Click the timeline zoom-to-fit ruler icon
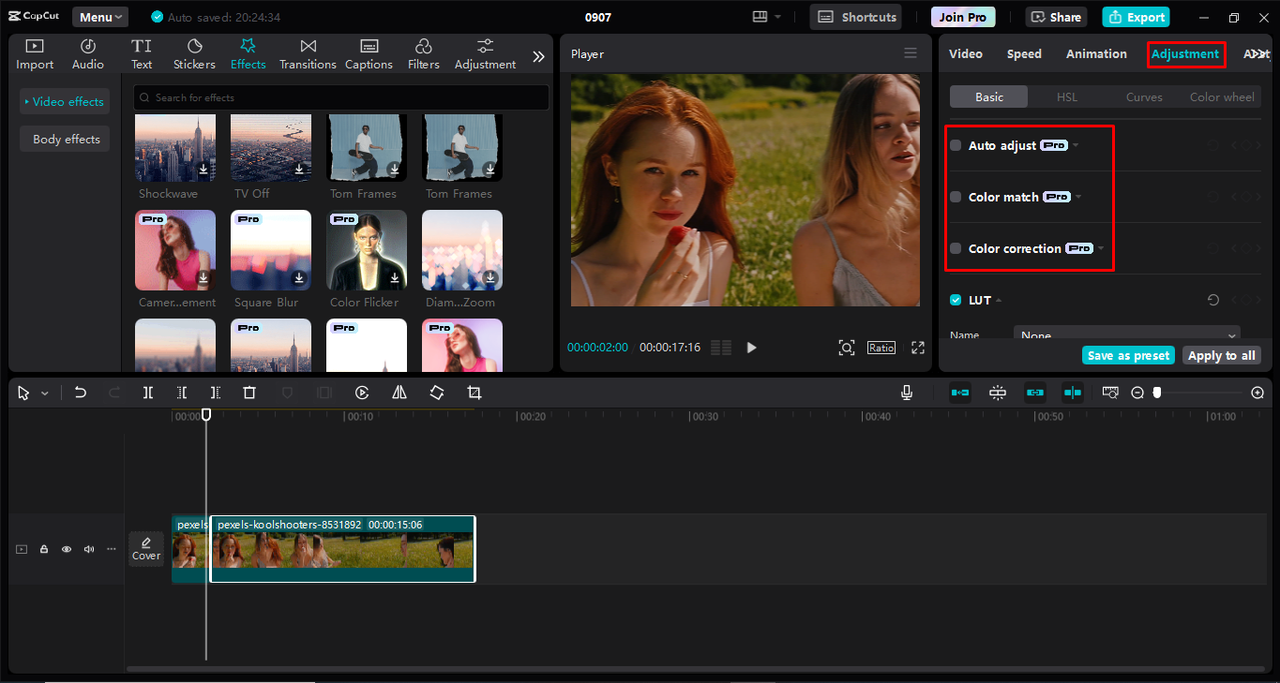This screenshot has width=1280, height=683. (1110, 393)
